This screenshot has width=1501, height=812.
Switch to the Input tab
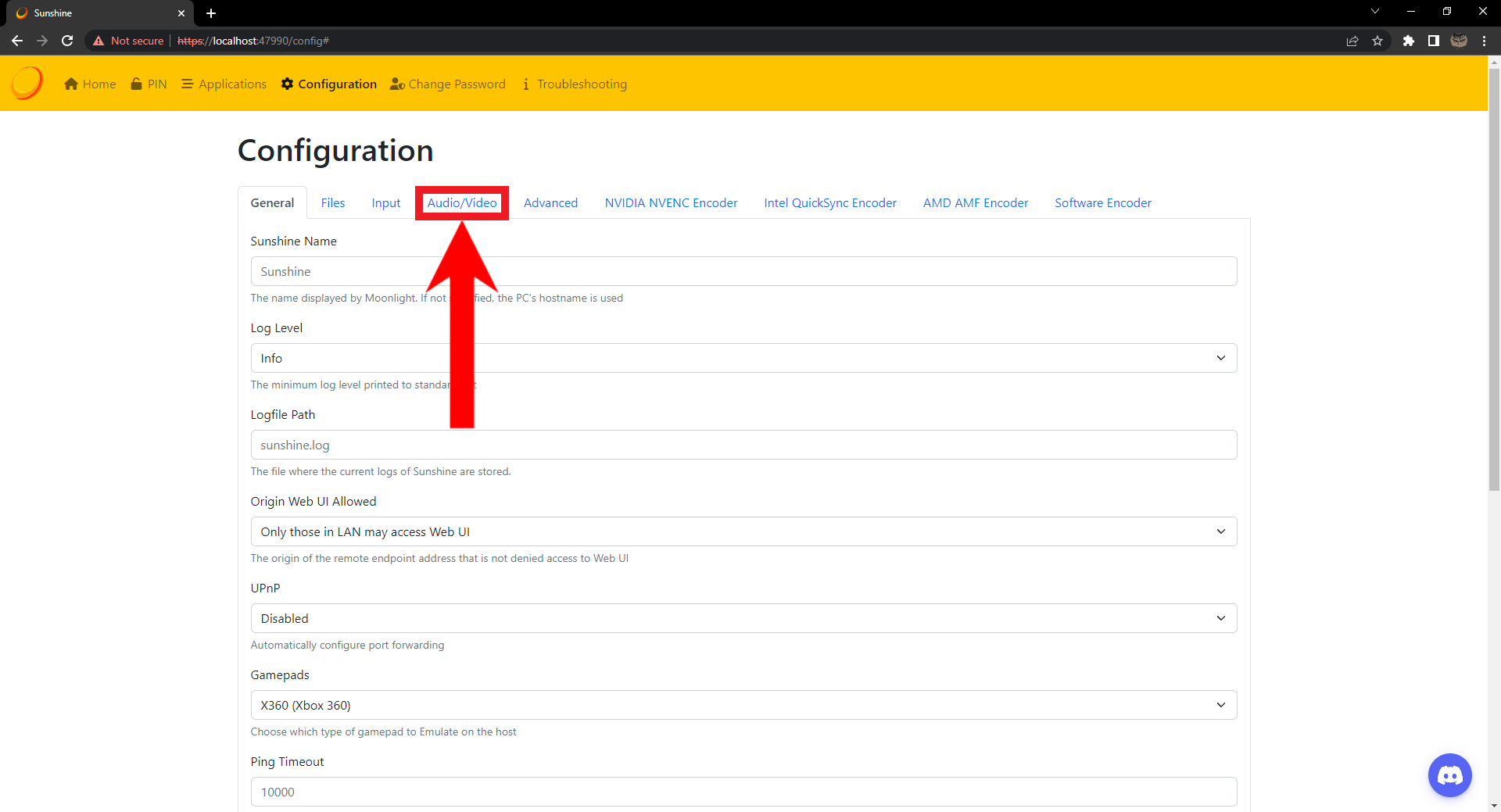tap(386, 203)
